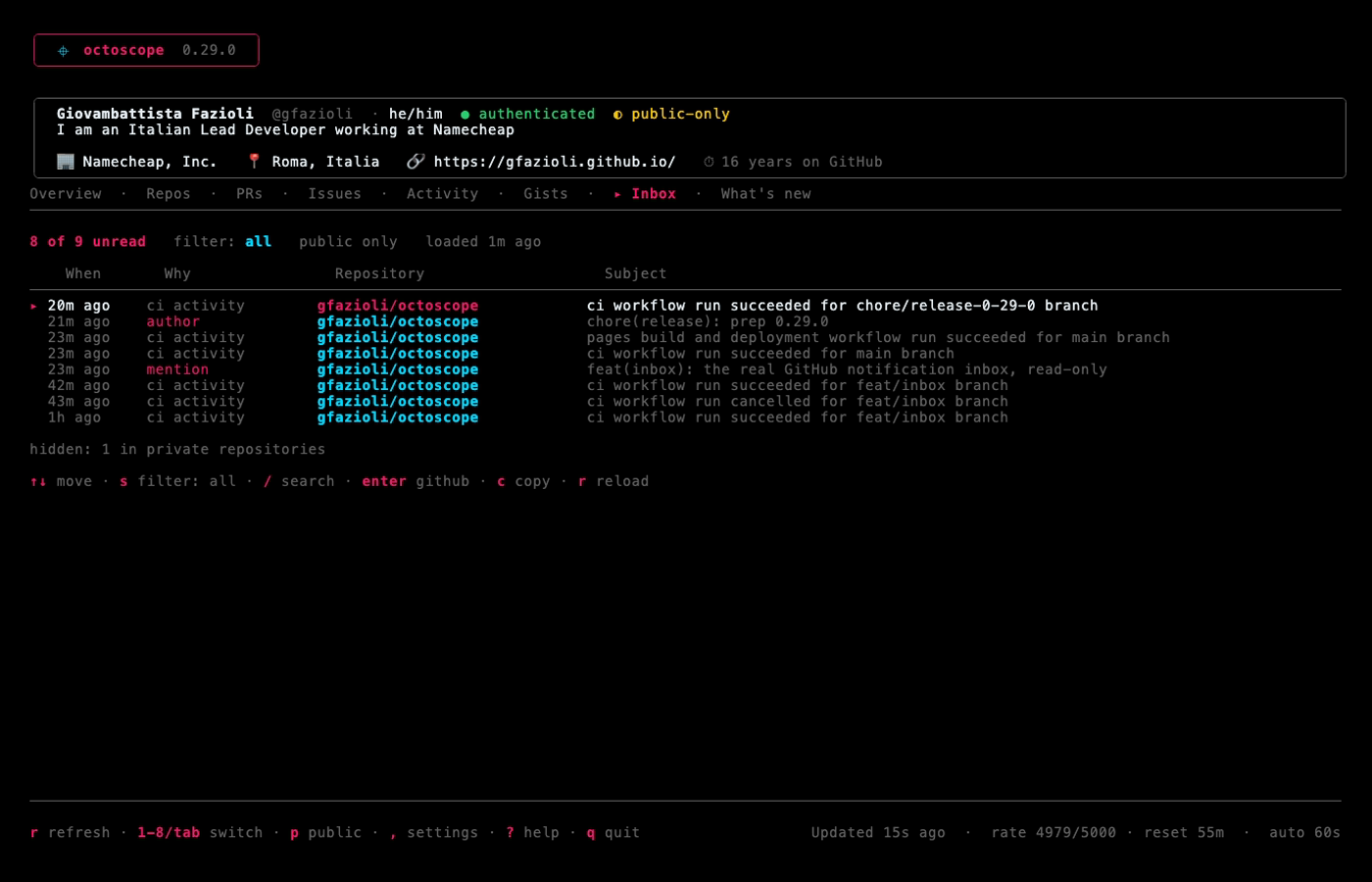
Task: Click the author reason label
Action: coord(173,321)
